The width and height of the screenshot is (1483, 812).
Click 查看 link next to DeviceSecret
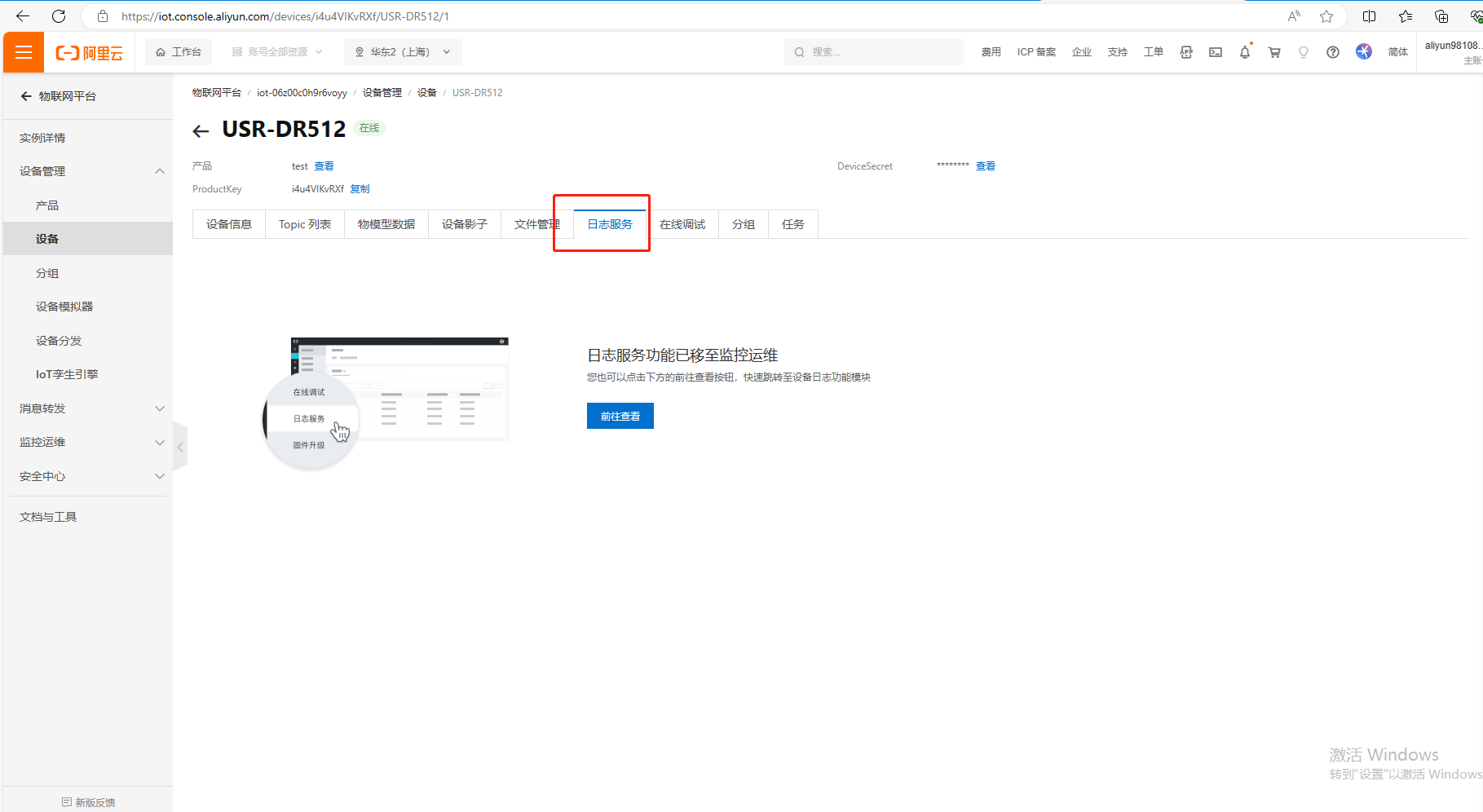[985, 166]
